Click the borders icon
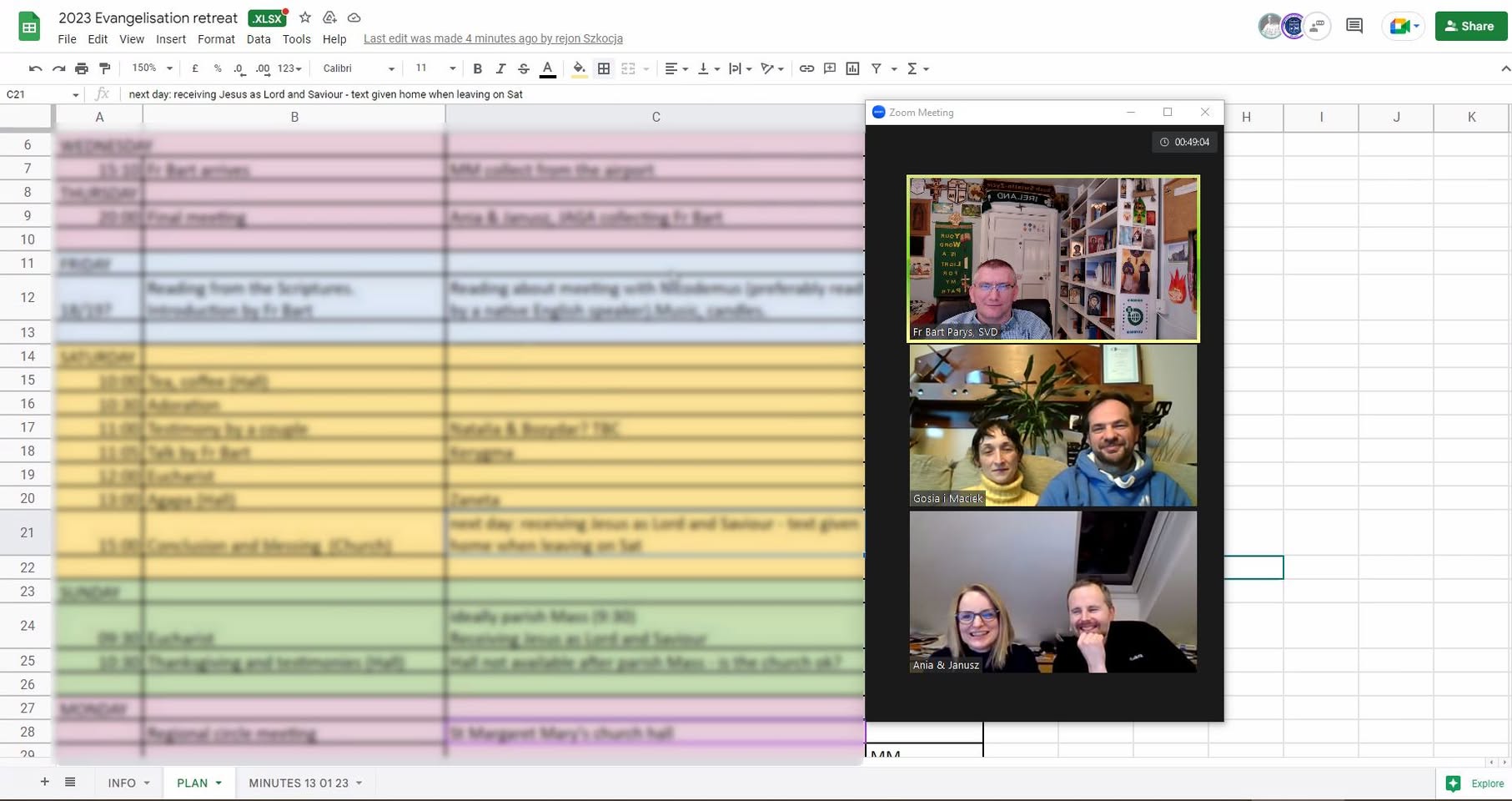The width and height of the screenshot is (1512, 801). pos(604,68)
